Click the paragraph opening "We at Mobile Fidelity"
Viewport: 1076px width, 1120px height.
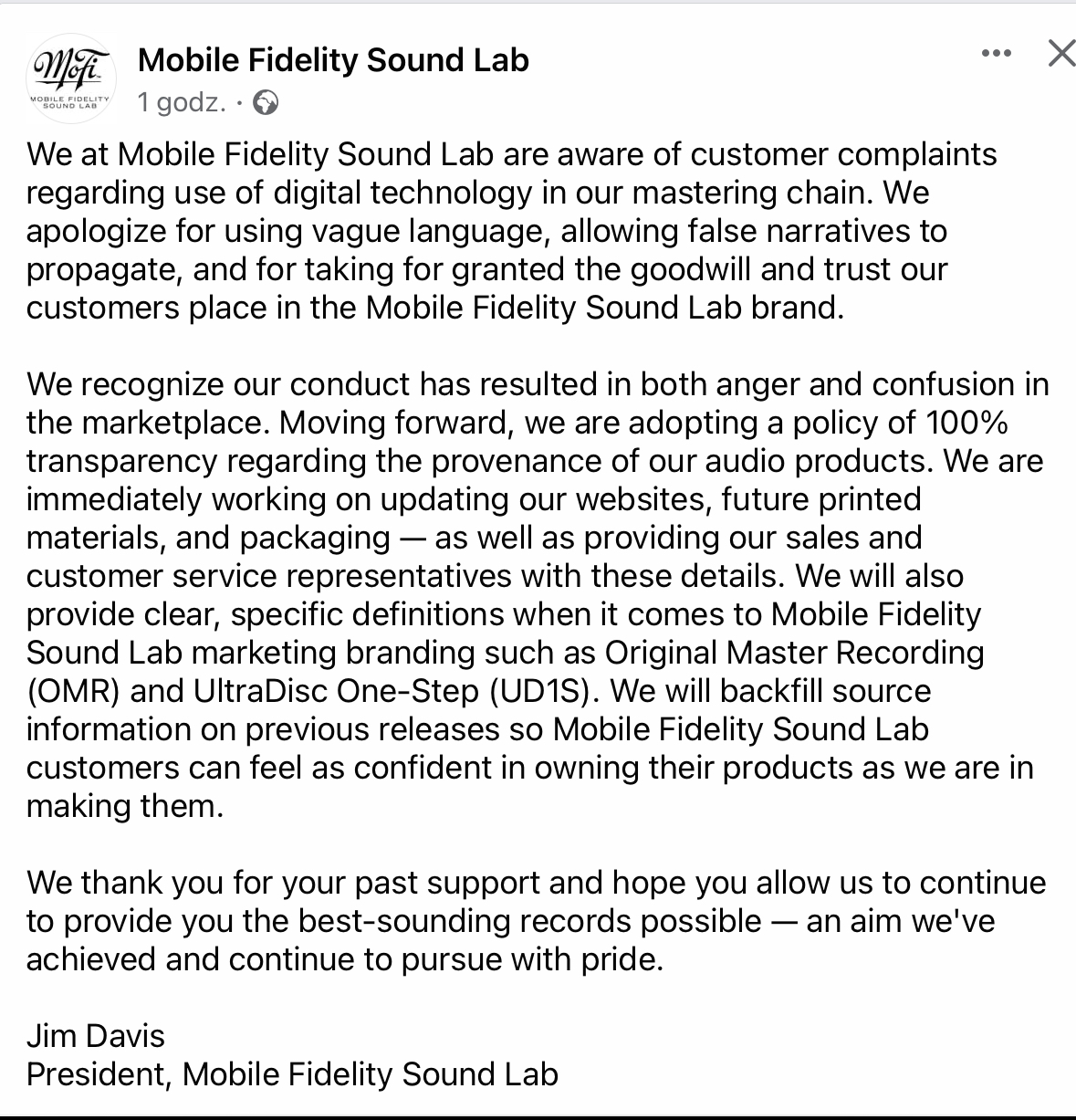pyautogui.click(x=511, y=231)
